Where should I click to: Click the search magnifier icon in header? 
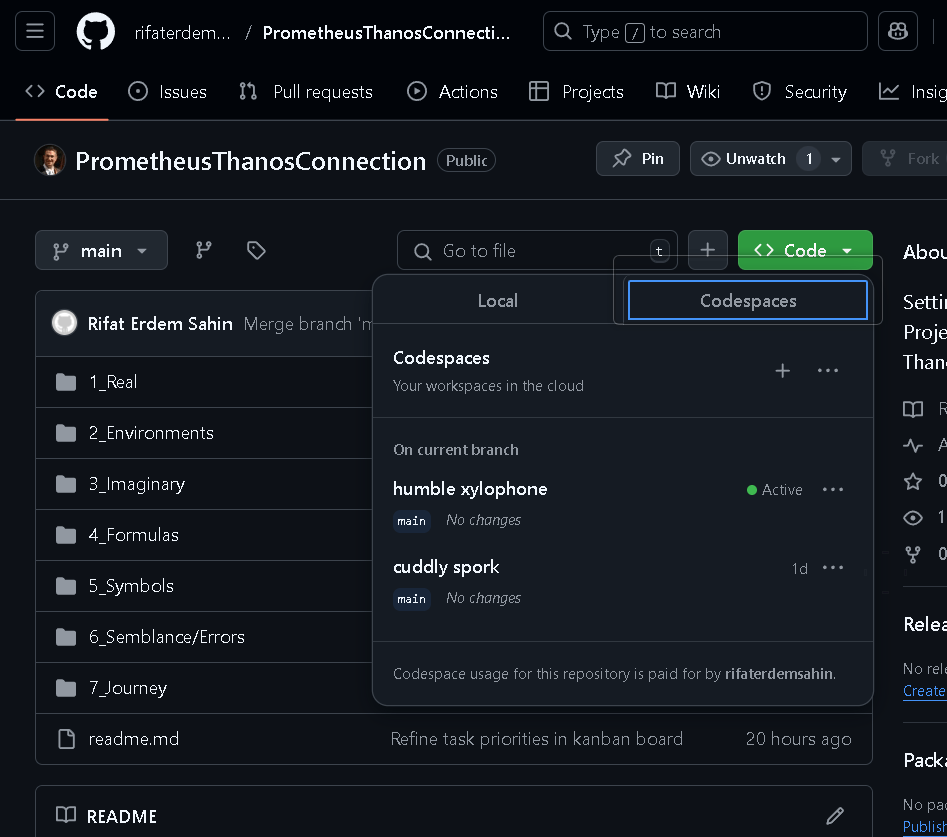pyautogui.click(x=563, y=31)
